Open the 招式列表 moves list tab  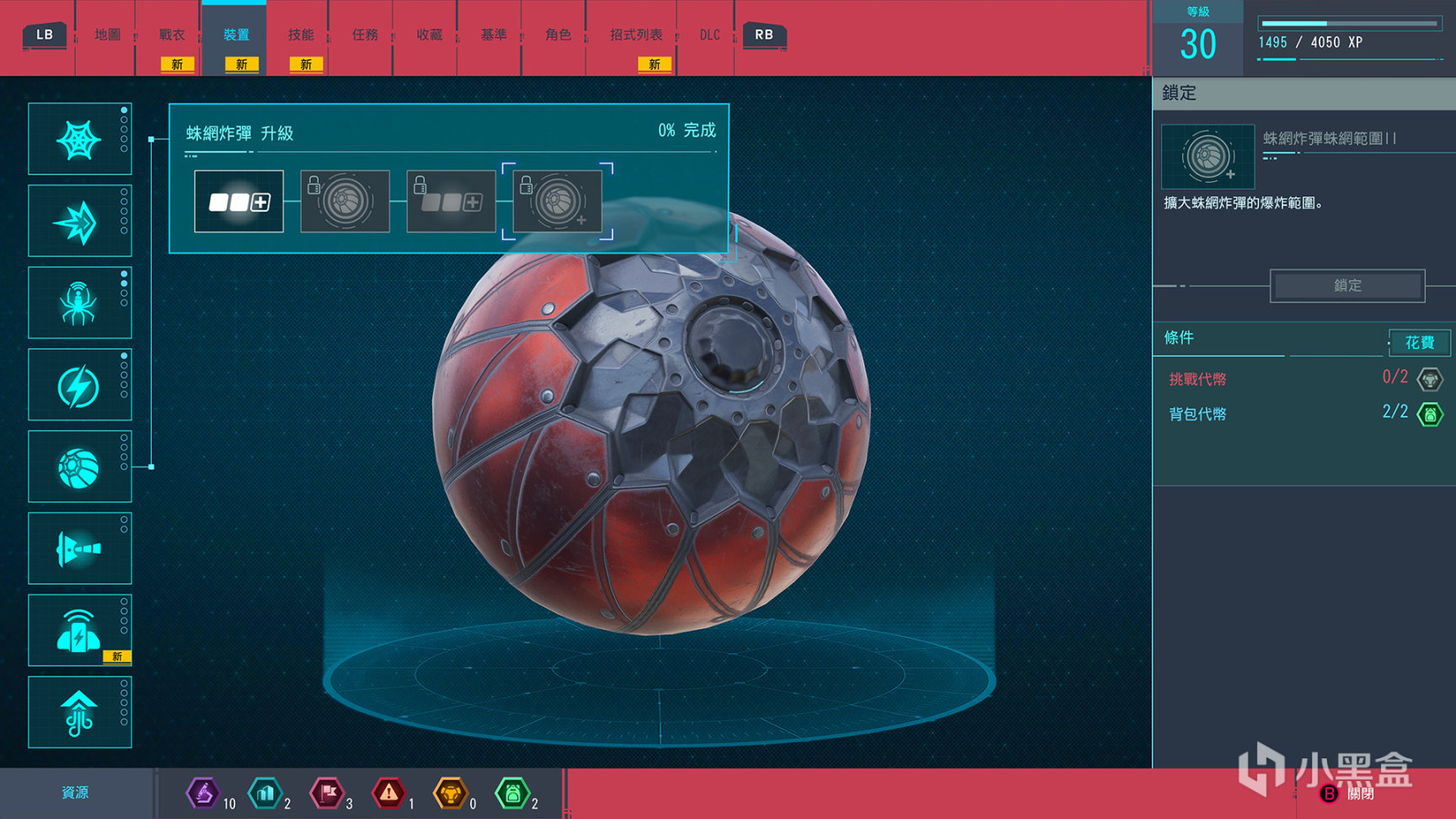tap(636, 35)
